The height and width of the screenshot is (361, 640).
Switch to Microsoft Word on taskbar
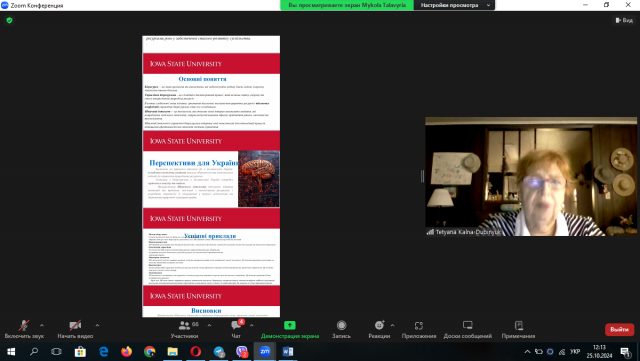pyautogui.click(x=288, y=352)
